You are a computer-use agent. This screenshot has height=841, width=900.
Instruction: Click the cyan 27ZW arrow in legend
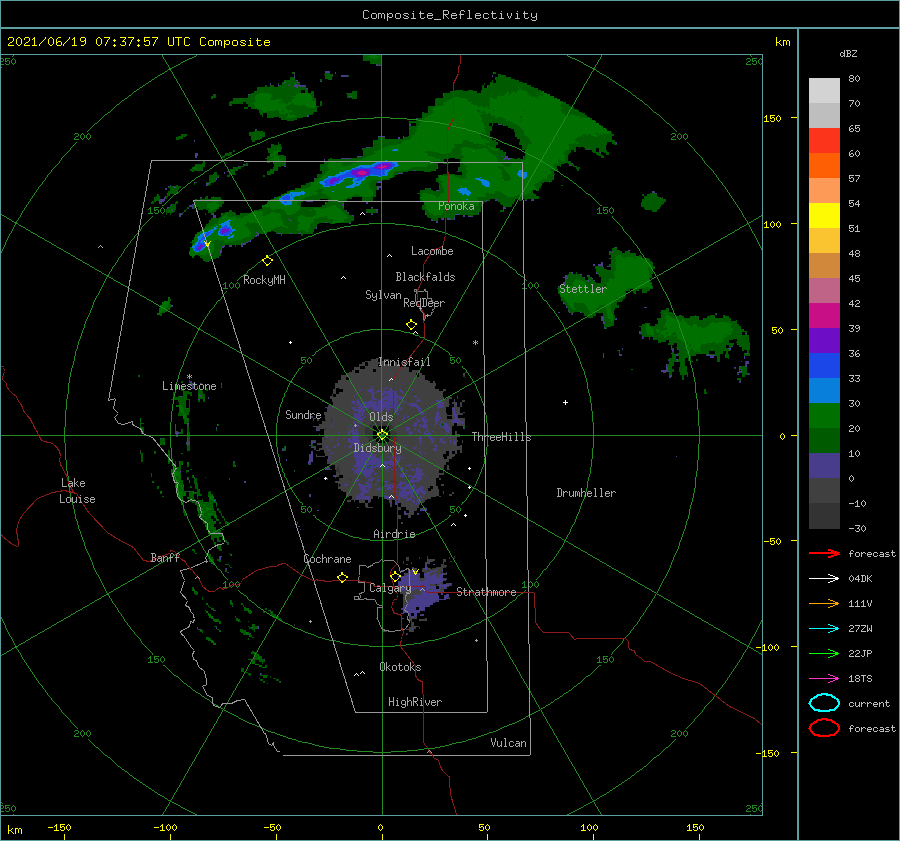tap(824, 629)
